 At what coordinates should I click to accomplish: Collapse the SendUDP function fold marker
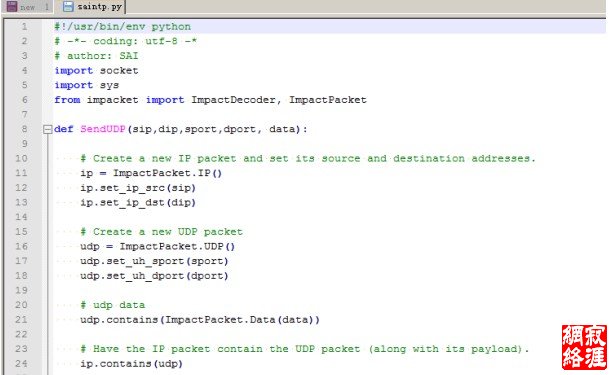48,129
